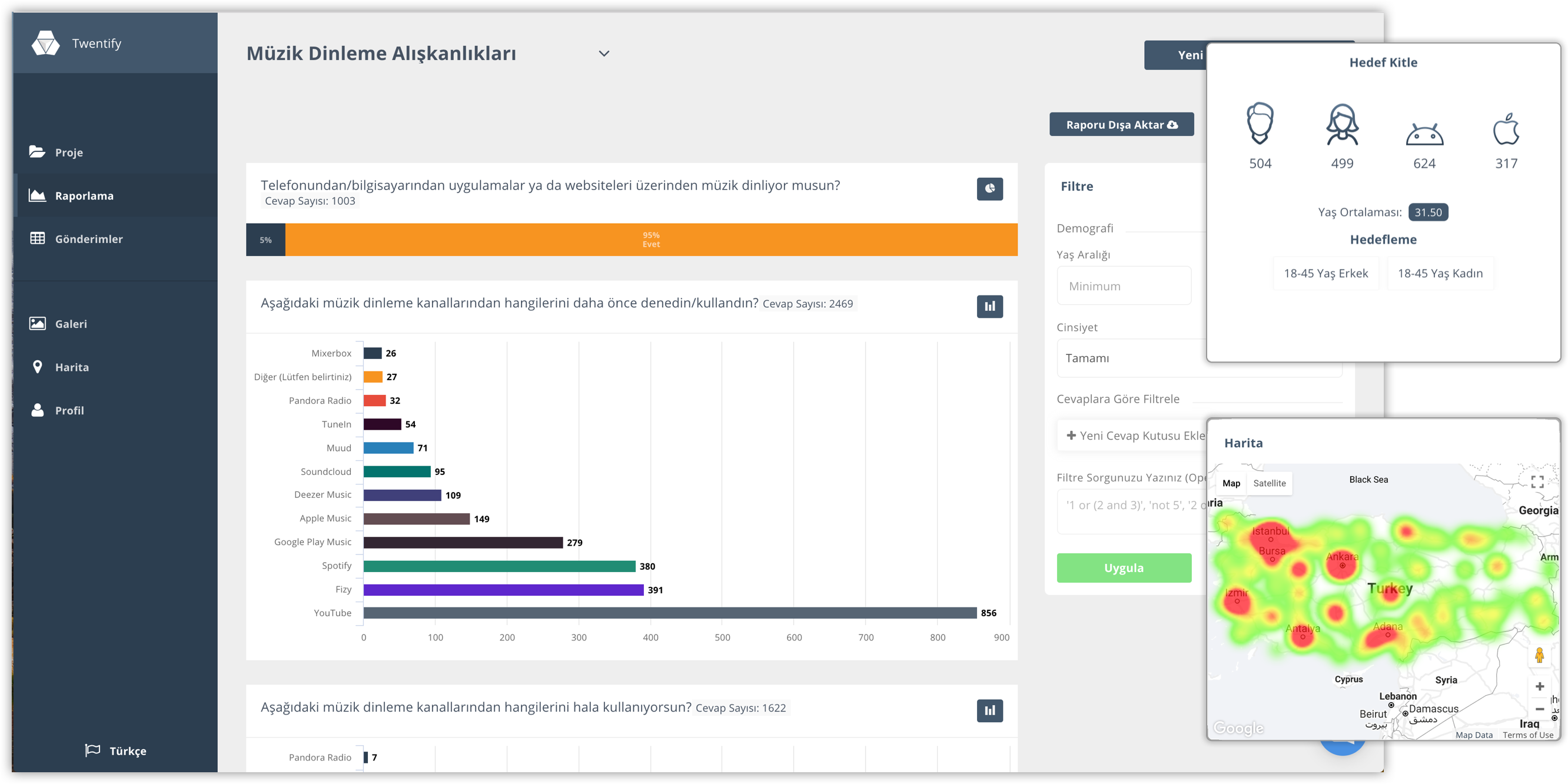1568x784 pixels.
Task: Switch map to Map view
Action: pyautogui.click(x=1231, y=483)
